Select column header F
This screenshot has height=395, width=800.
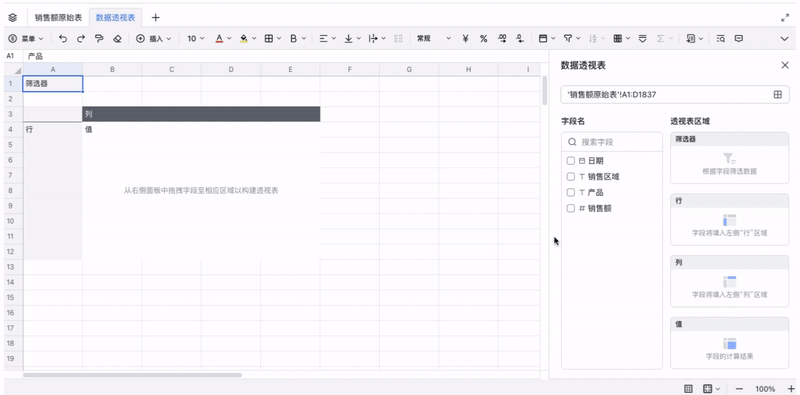[x=349, y=69]
